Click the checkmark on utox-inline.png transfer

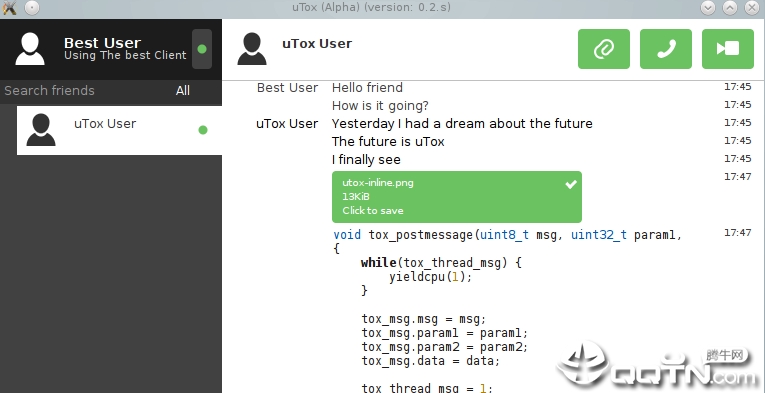coord(570,184)
